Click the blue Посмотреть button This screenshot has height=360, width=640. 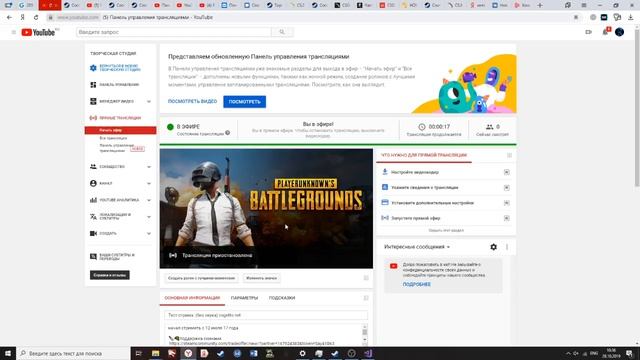pos(244,102)
